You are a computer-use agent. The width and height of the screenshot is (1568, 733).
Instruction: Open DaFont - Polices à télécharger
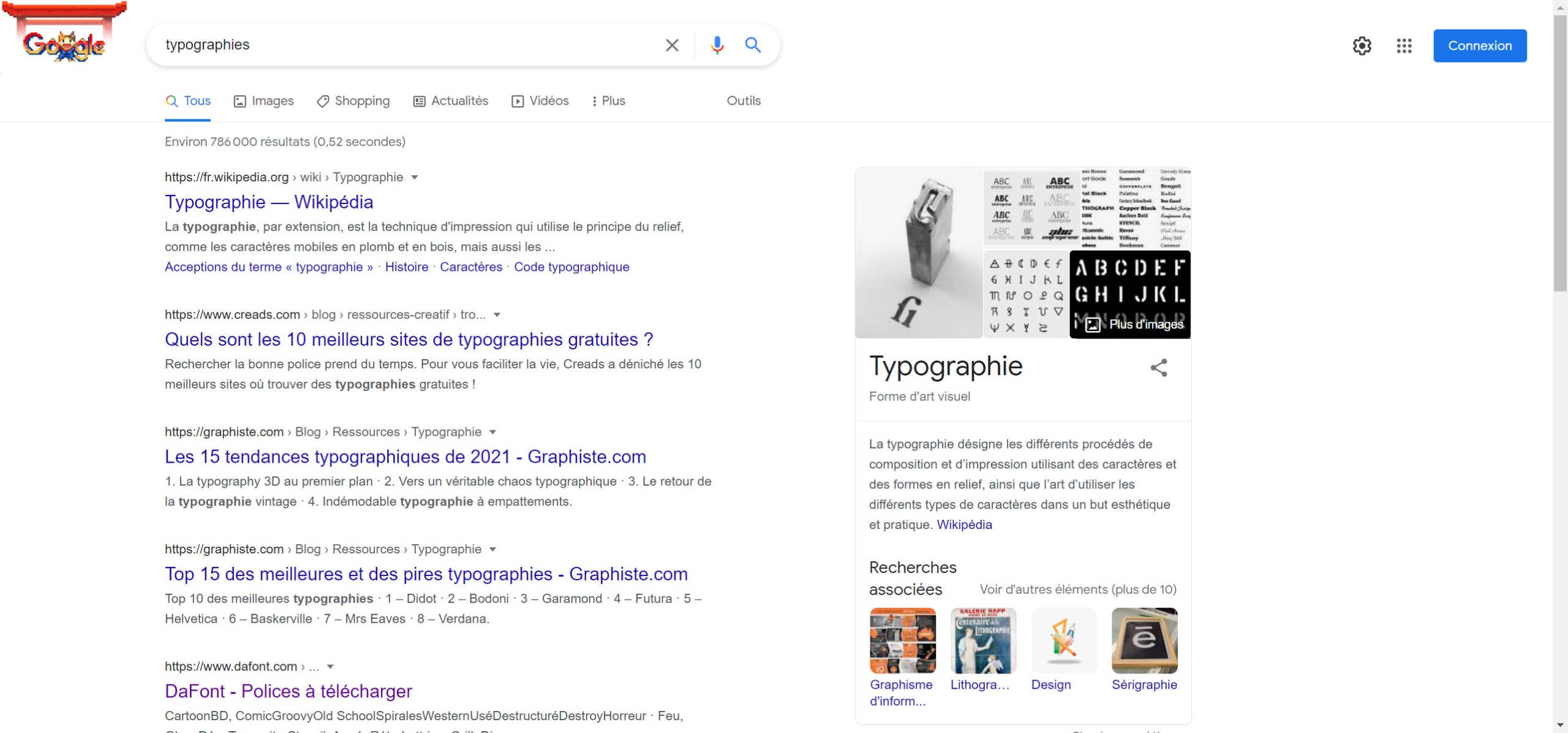288,691
